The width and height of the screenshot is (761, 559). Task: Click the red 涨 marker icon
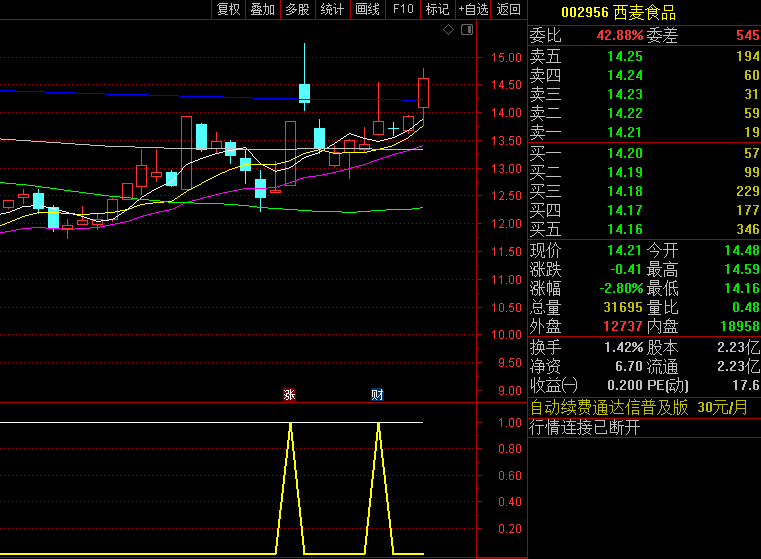click(x=290, y=394)
